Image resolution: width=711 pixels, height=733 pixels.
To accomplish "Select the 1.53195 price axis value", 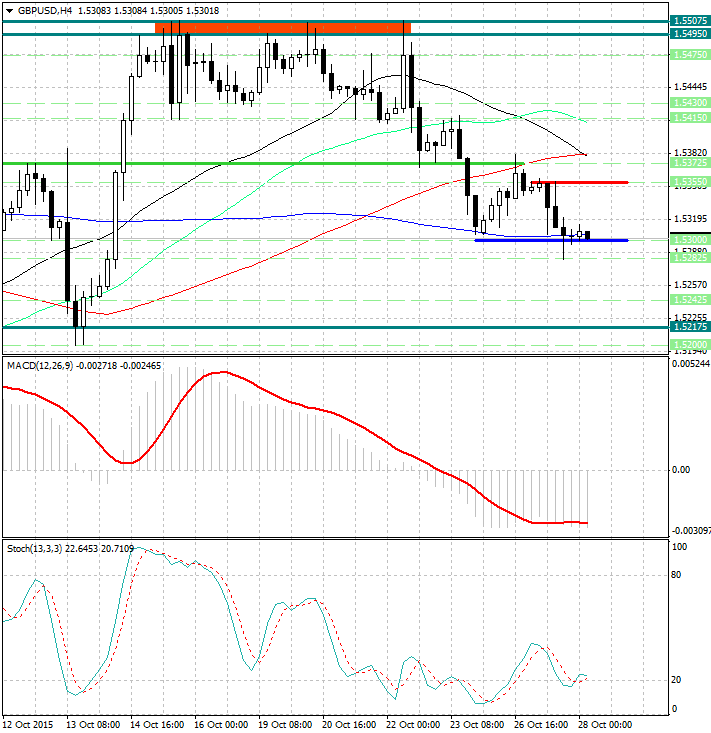I will click(690, 219).
